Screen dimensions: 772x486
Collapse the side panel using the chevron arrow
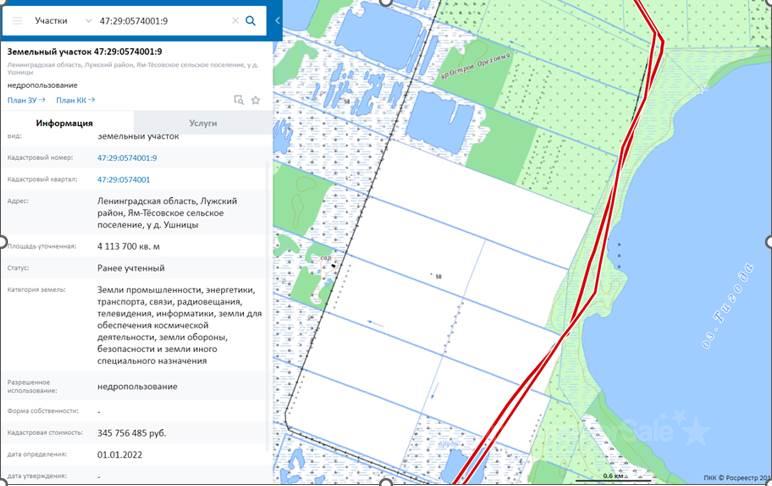[x=277, y=19]
